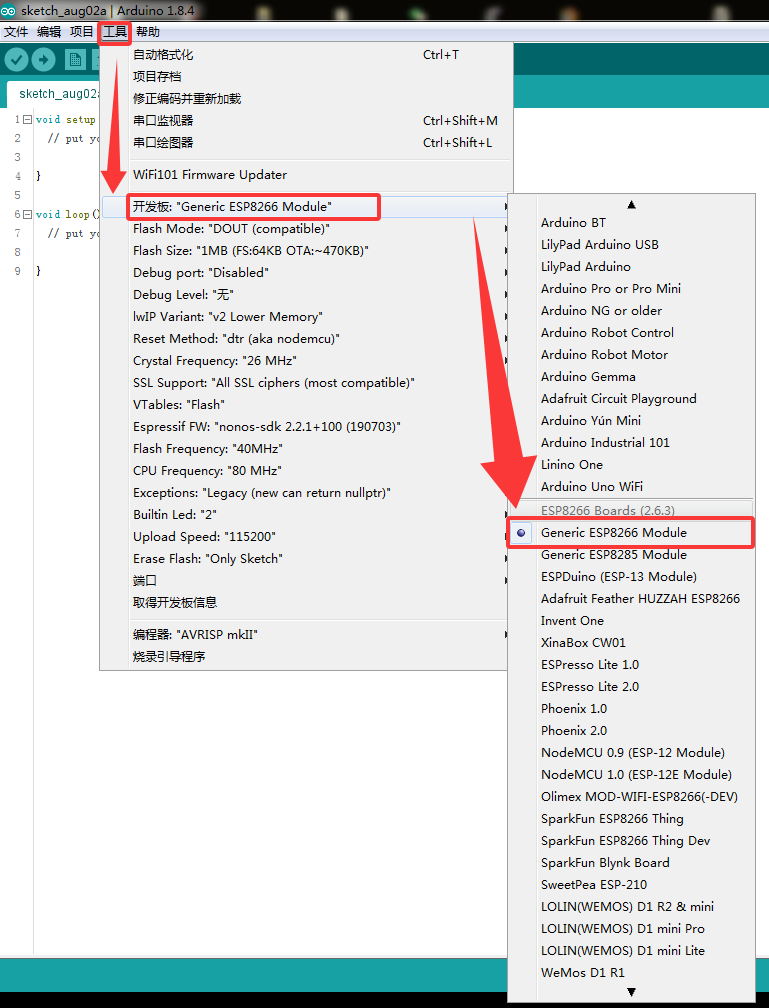Expand the Reset Method submenu
Viewport: 769px width, 1008px height.
pyautogui.click(x=306, y=338)
